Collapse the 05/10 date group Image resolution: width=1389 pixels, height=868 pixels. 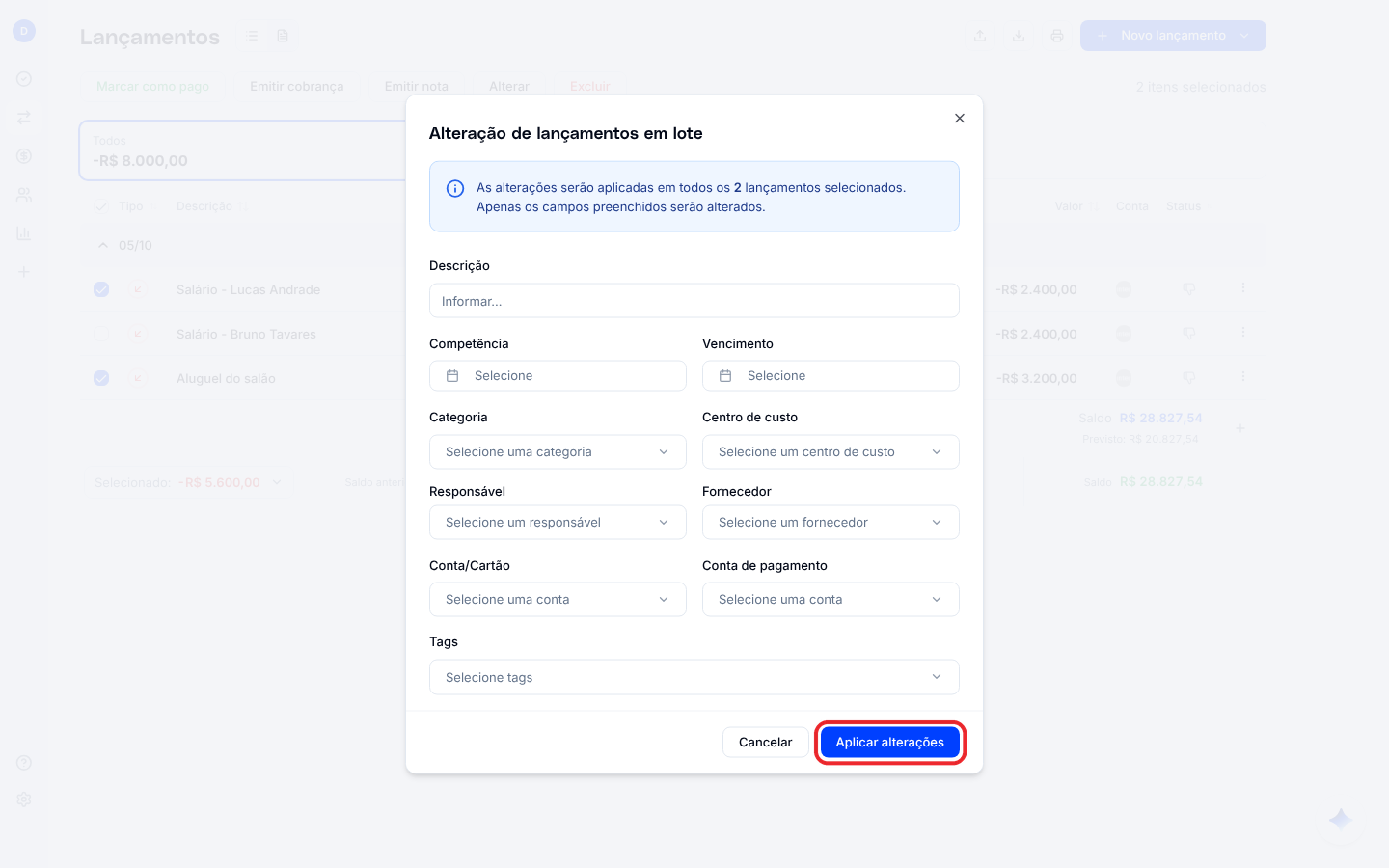click(103, 246)
